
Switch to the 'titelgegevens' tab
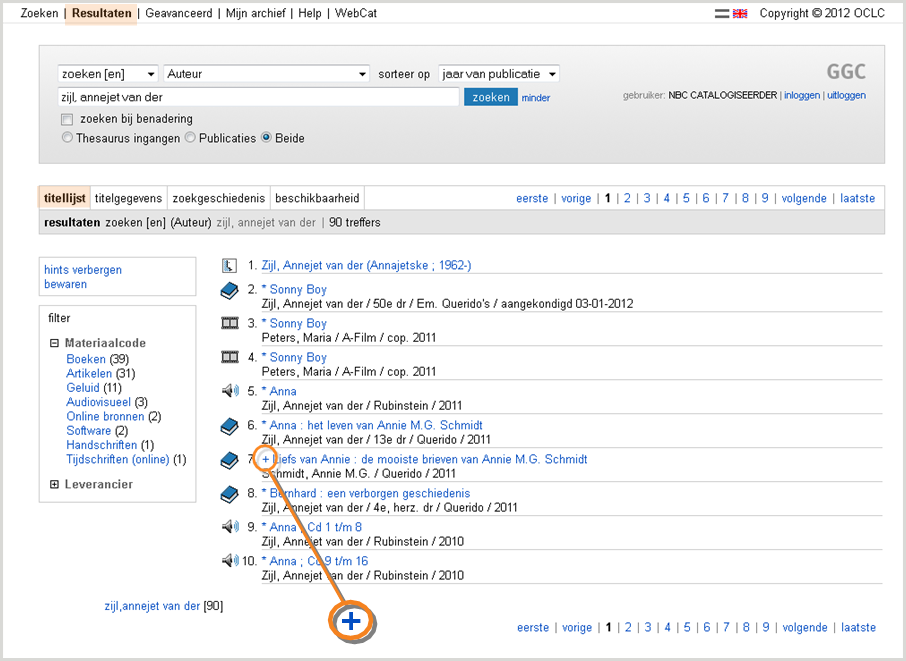pyautogui.click(x=127, y=198)
